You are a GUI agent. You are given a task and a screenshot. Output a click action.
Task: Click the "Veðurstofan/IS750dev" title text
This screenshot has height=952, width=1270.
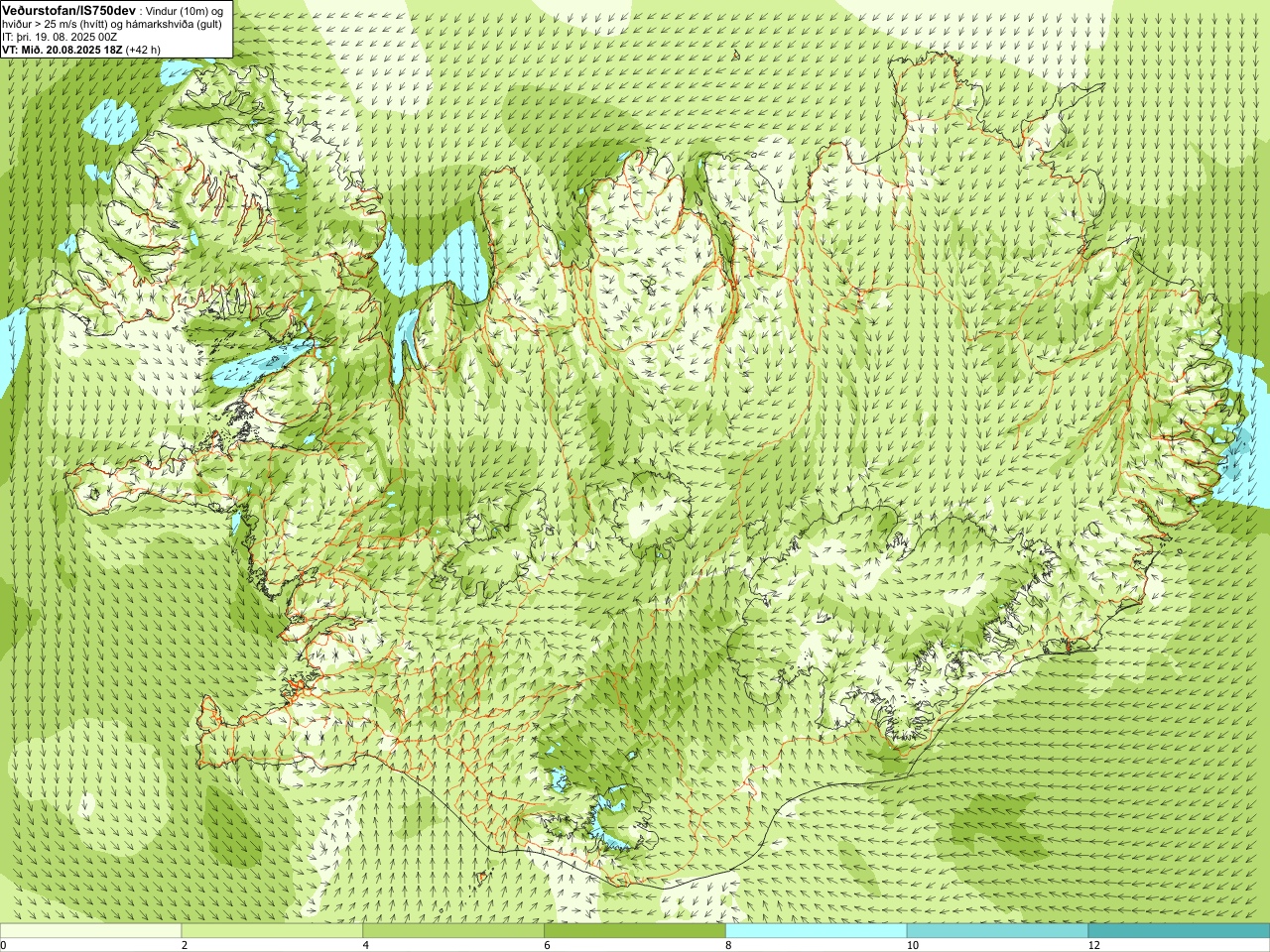(69, 9)
